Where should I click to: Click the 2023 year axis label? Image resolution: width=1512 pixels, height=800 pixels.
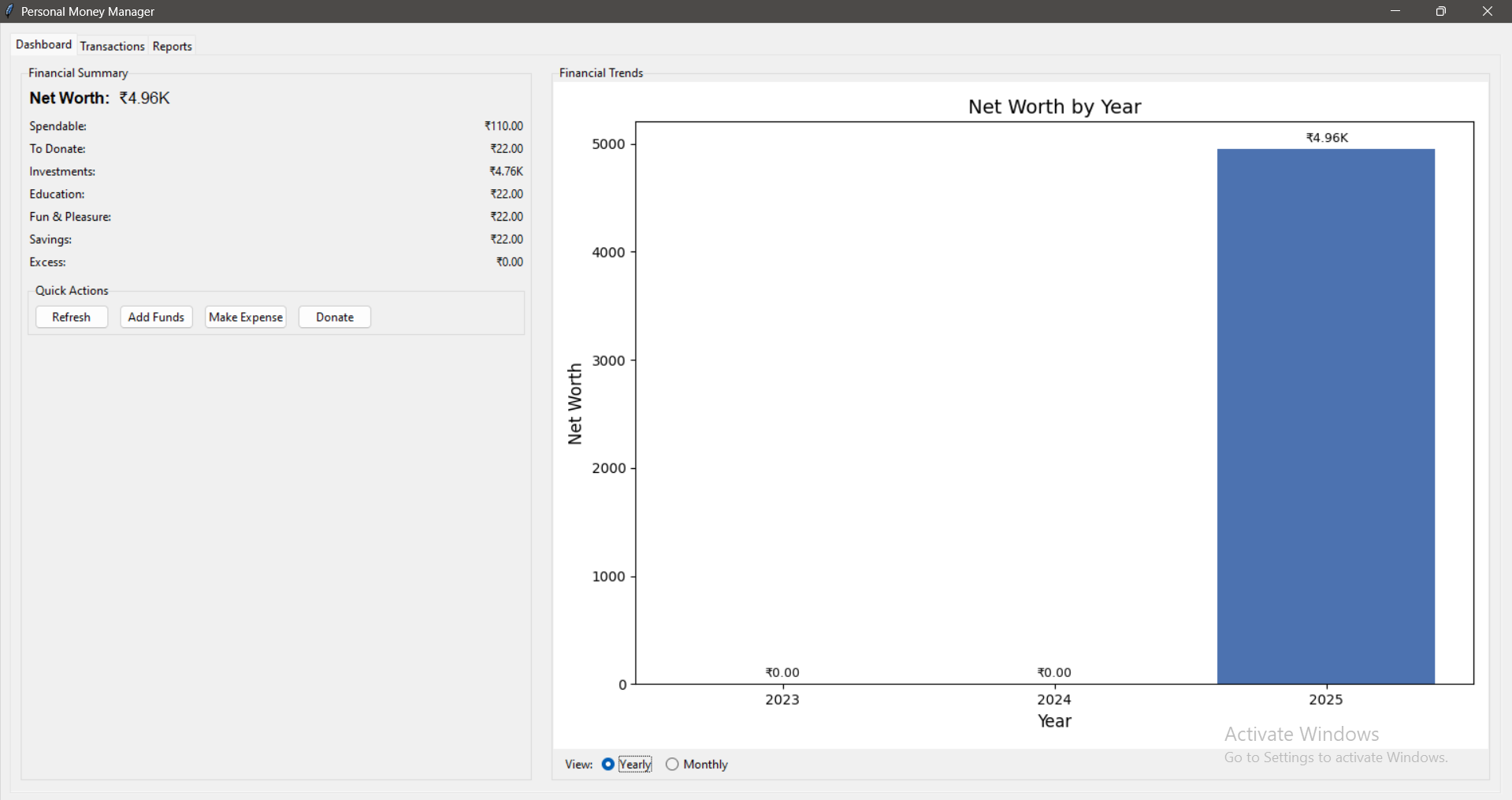[x=782, y=699]
